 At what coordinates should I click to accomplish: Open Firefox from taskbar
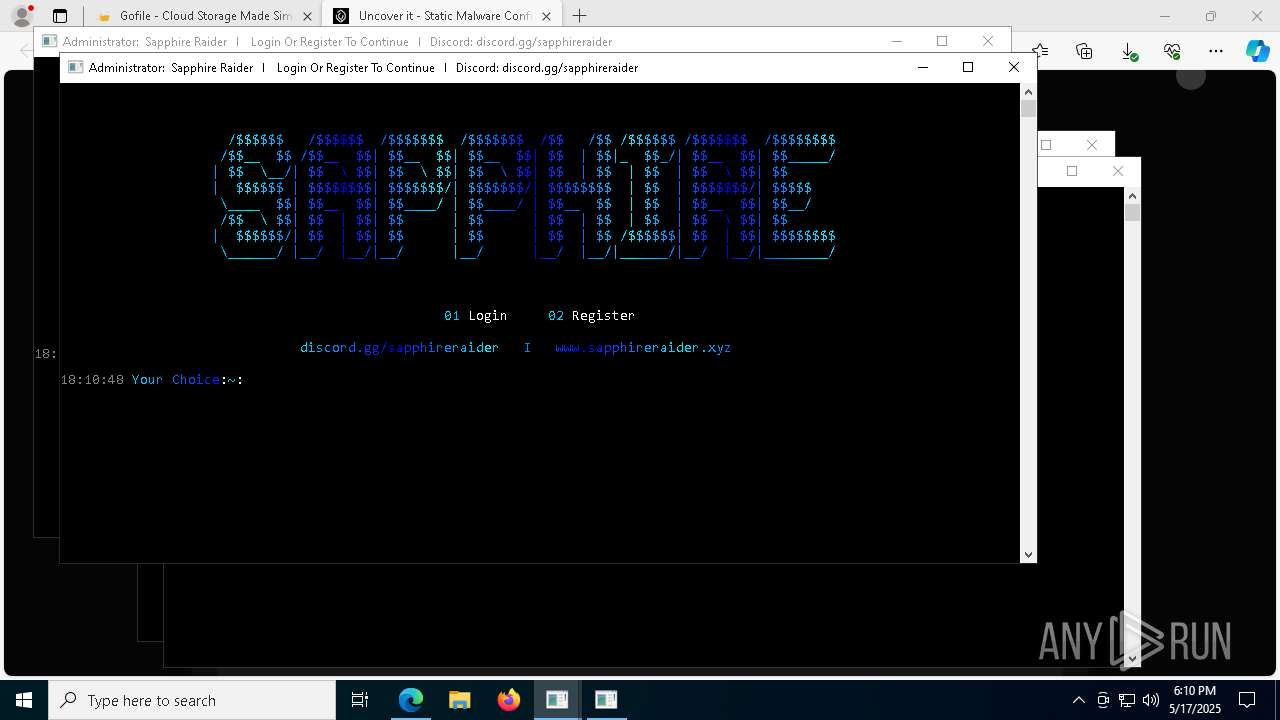click(x=509, y=700)
